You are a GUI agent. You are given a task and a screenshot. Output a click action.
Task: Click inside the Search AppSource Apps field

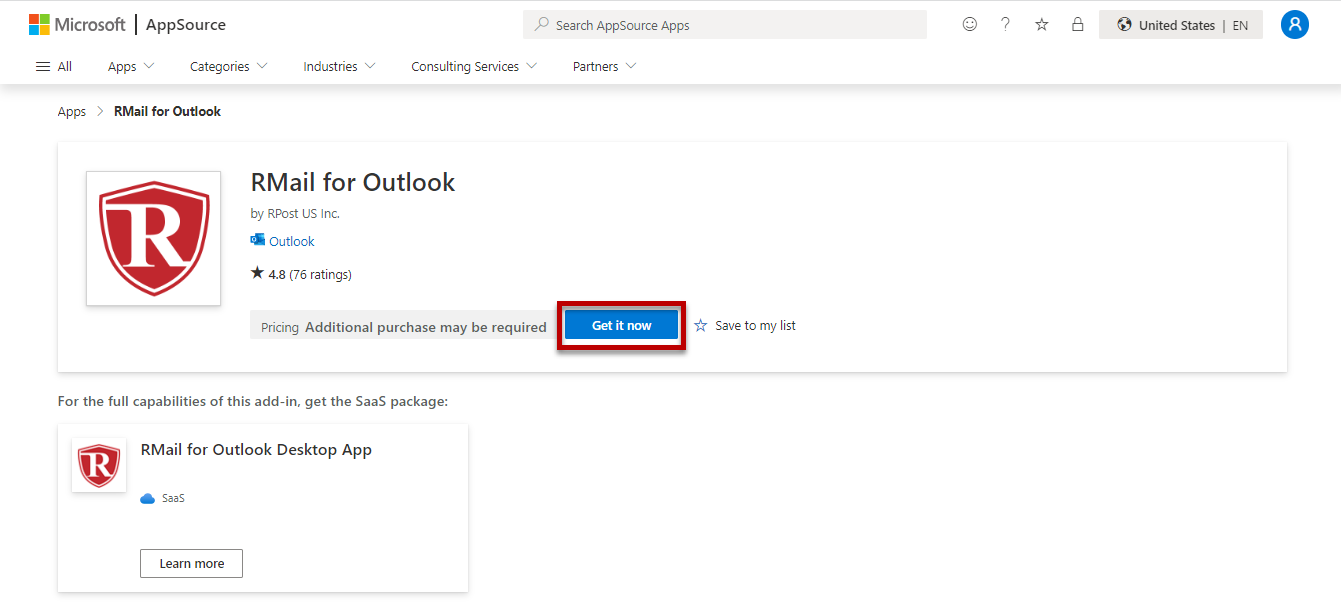click(x=725, y=24)
